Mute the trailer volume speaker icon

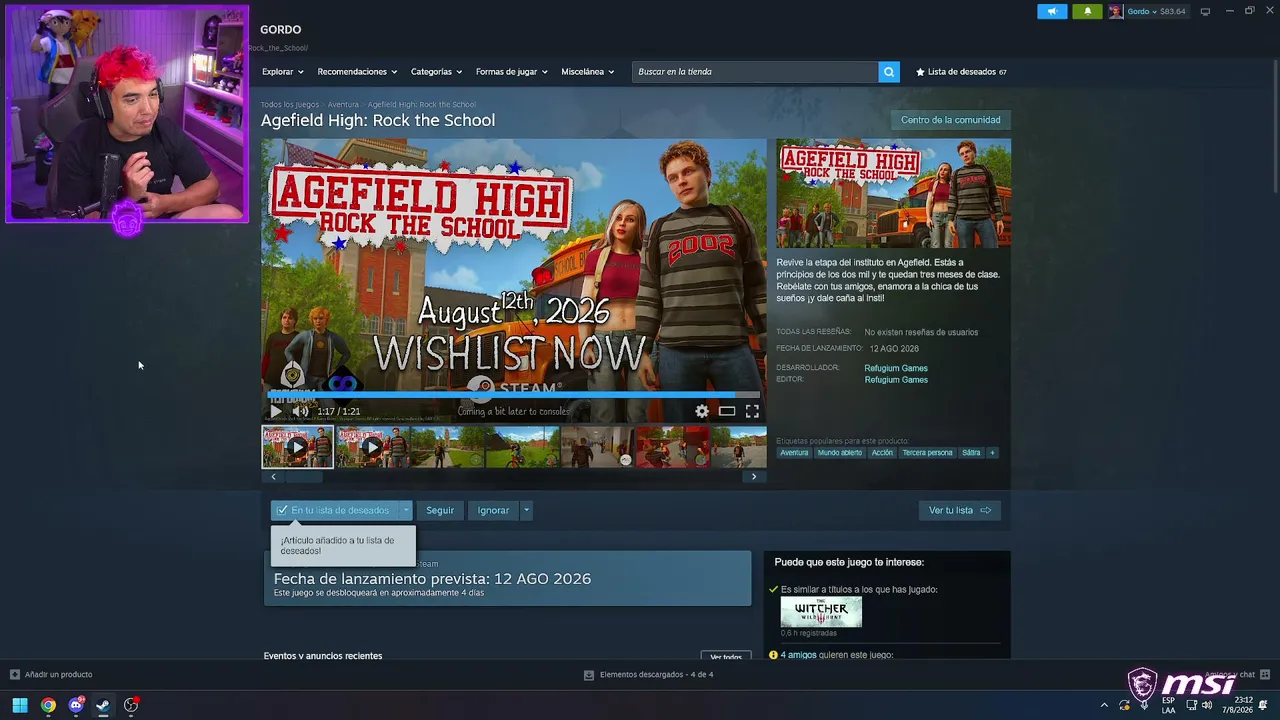[x=301, y=411]
